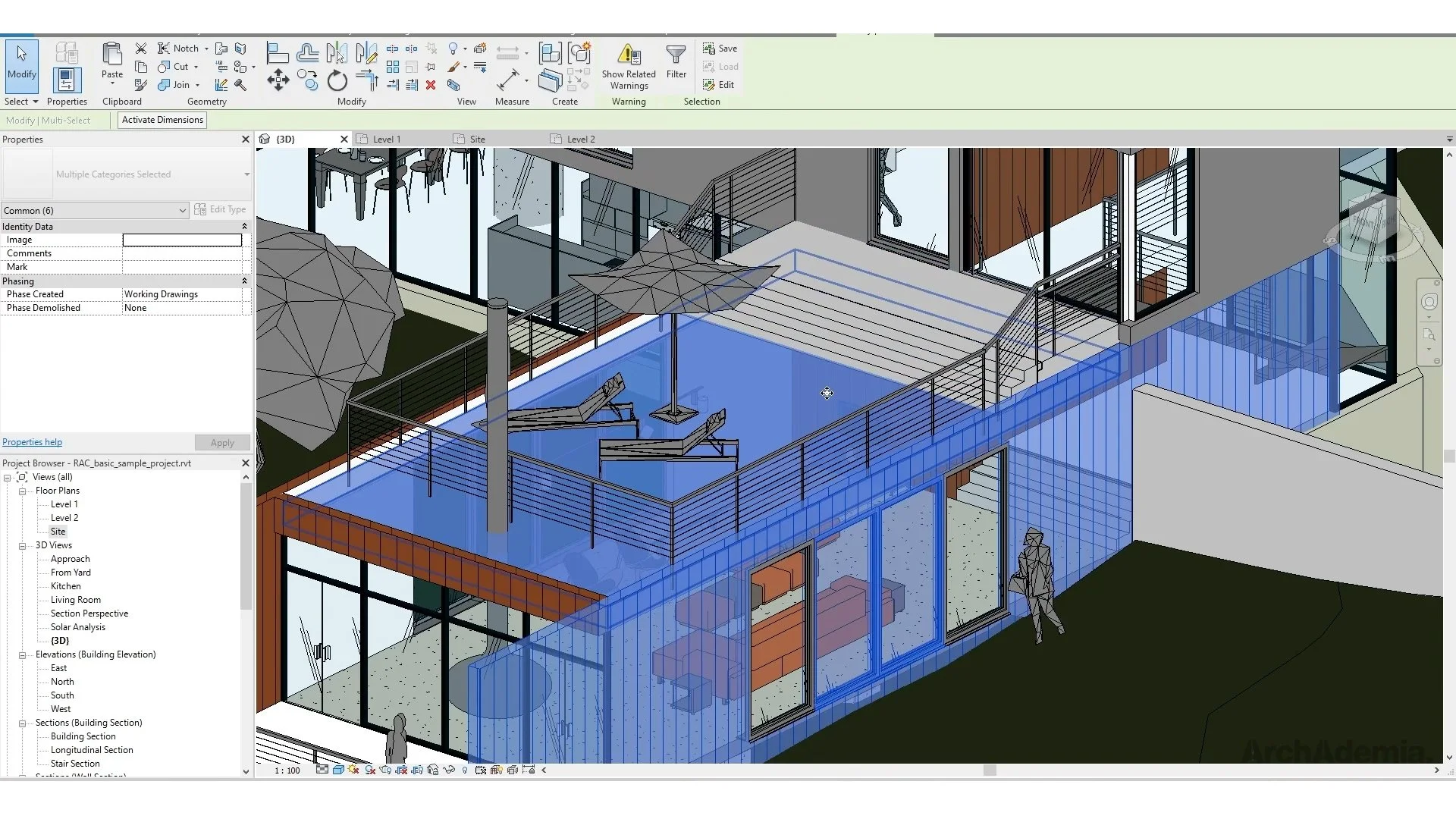Click the Activate Dimensions button
Viewport: 1456px width, 819px height.
(x=162, y=119)
